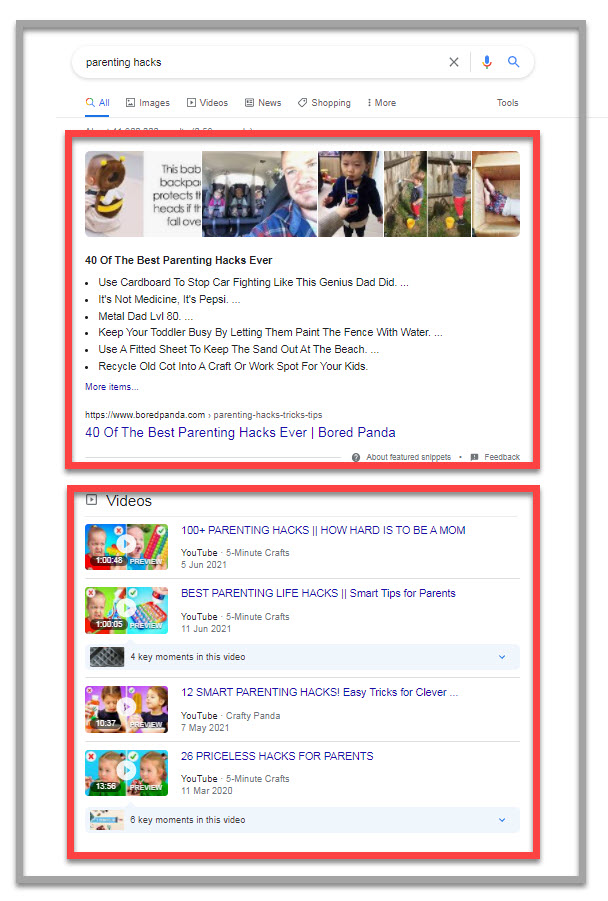Viewport: 608px width, 901px height.
Task: Open '26 PRICELESS HACKS FOR PARENTS' video
Action: [x=277, y=756]
